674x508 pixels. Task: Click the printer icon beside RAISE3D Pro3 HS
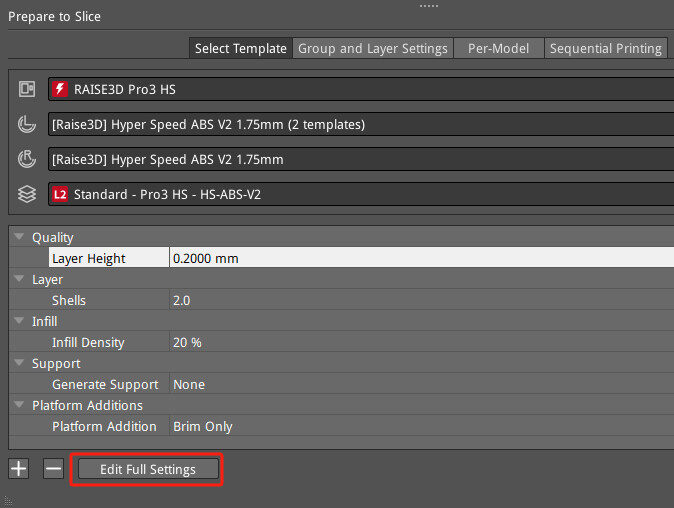point(27,89)
